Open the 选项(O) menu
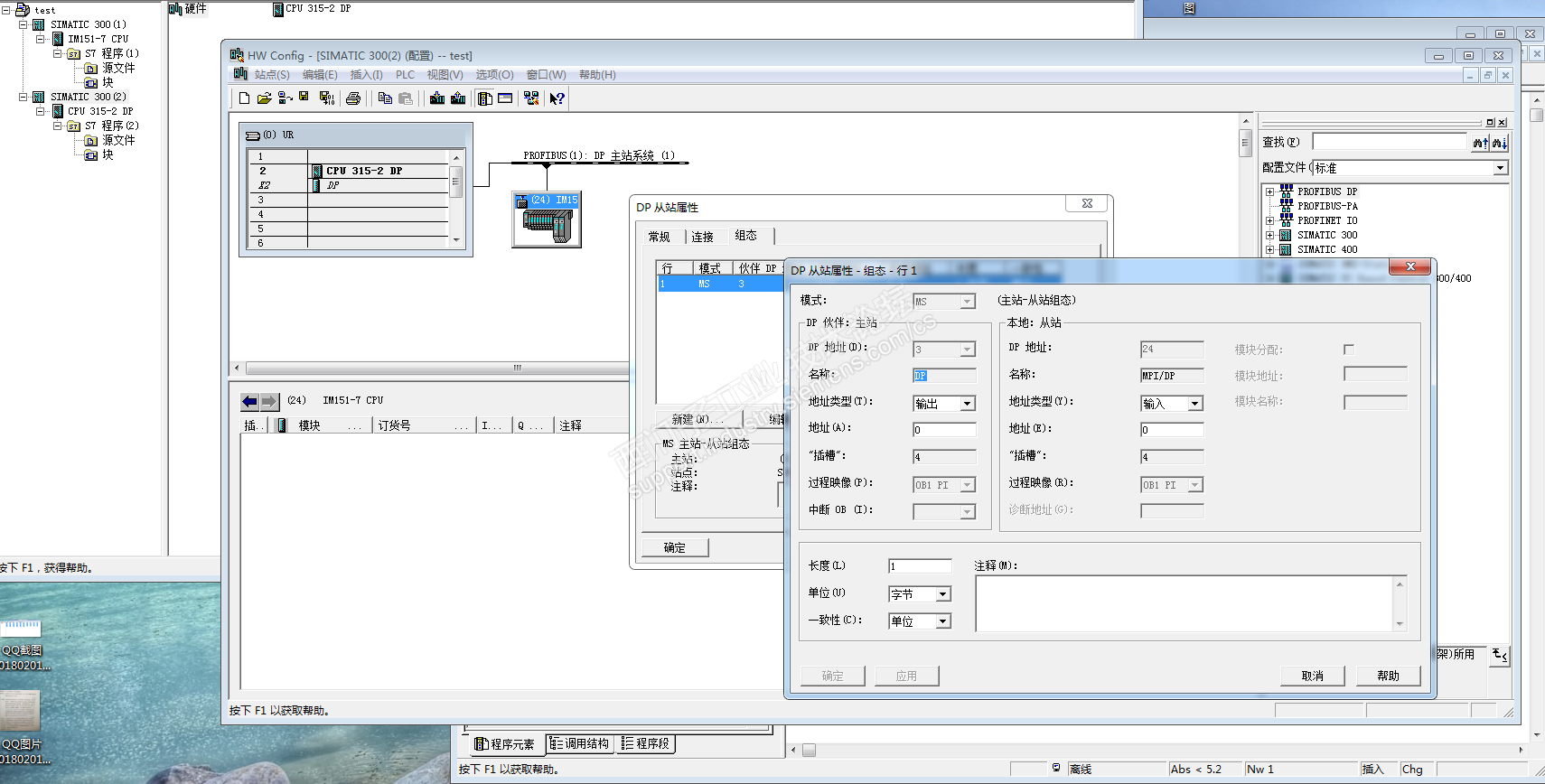1545x784 pixels. [495, 75]
